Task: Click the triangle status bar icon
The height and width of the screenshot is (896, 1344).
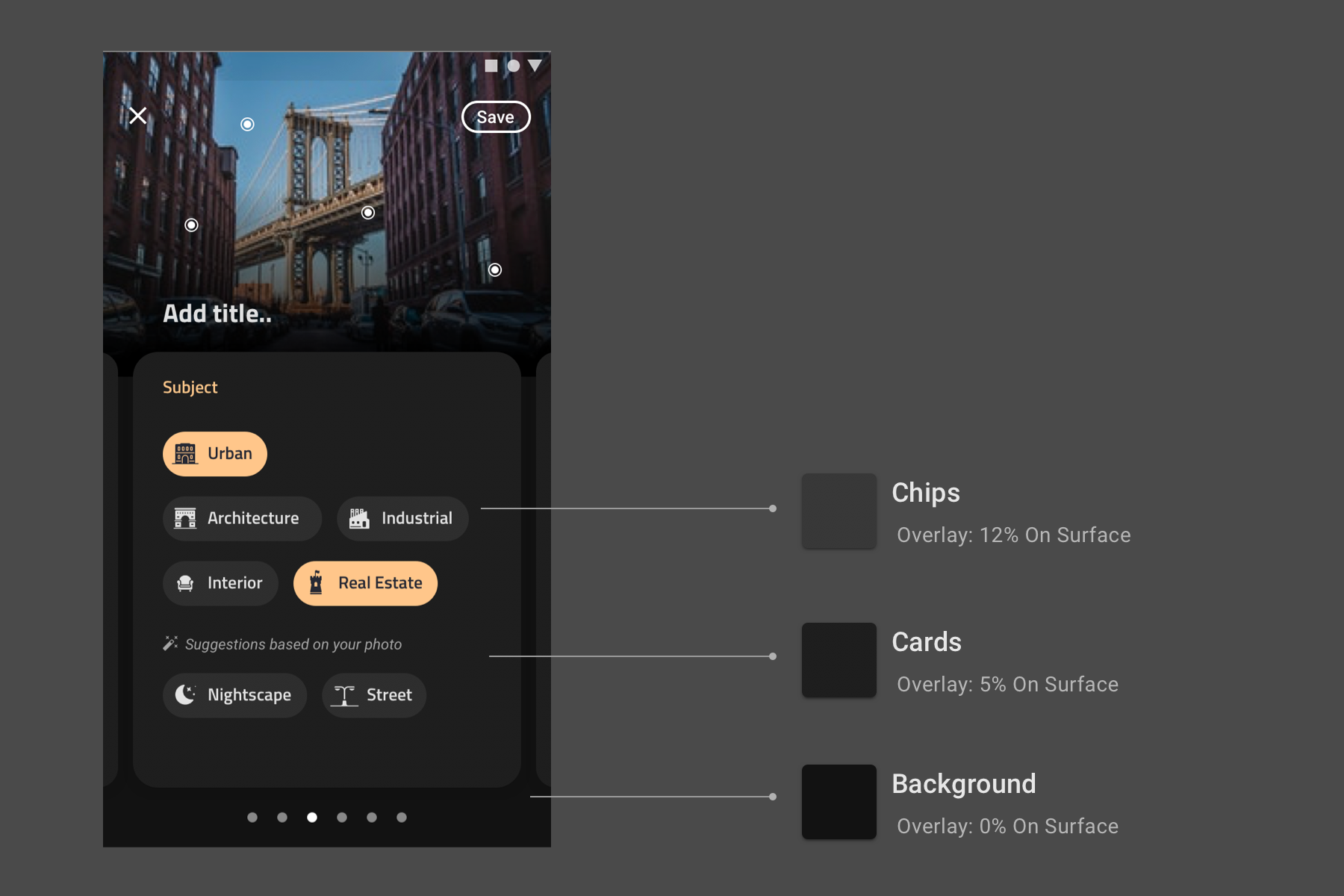Action: (535, 66)
